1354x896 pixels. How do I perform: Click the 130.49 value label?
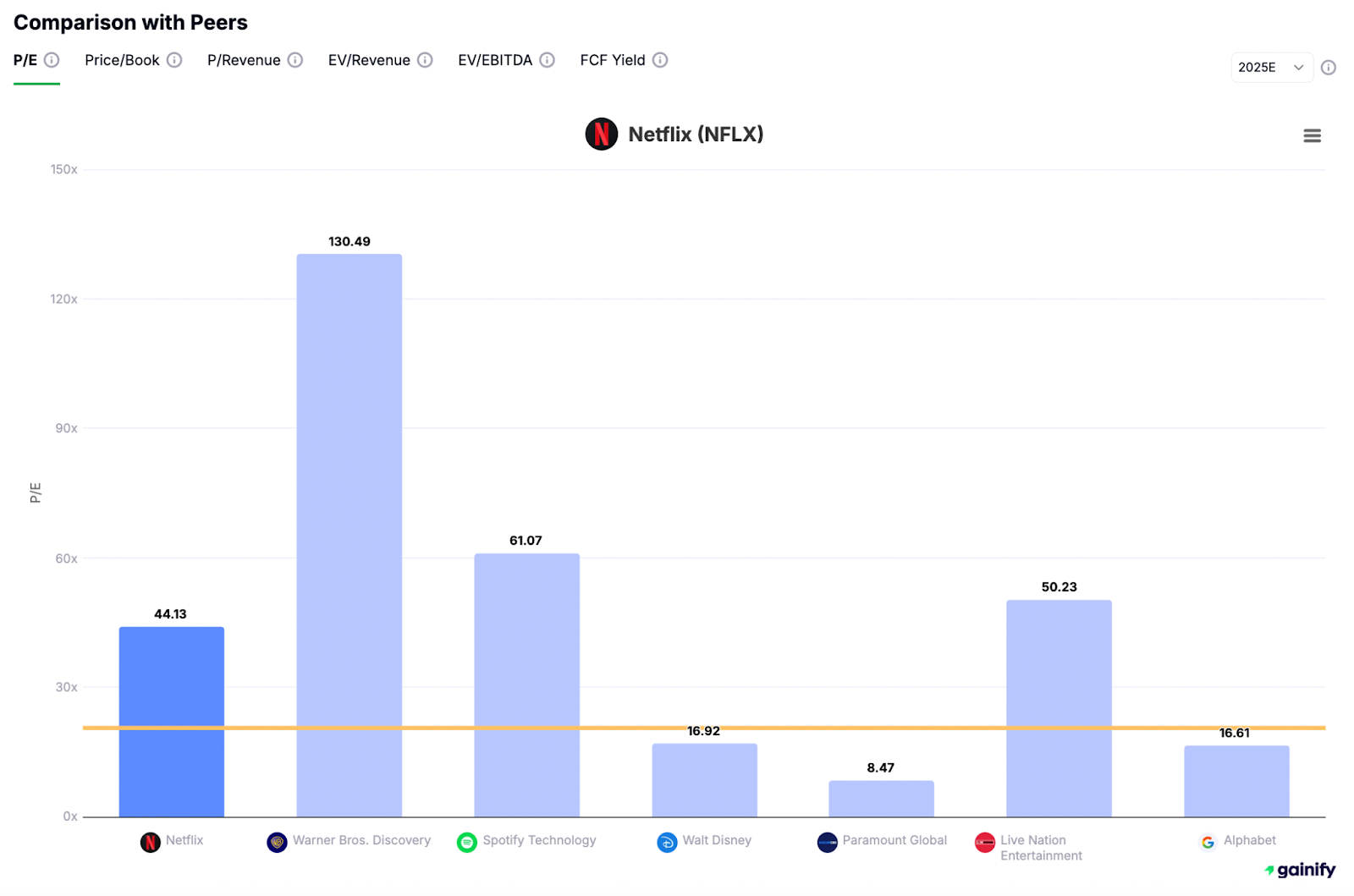(350, 242)
